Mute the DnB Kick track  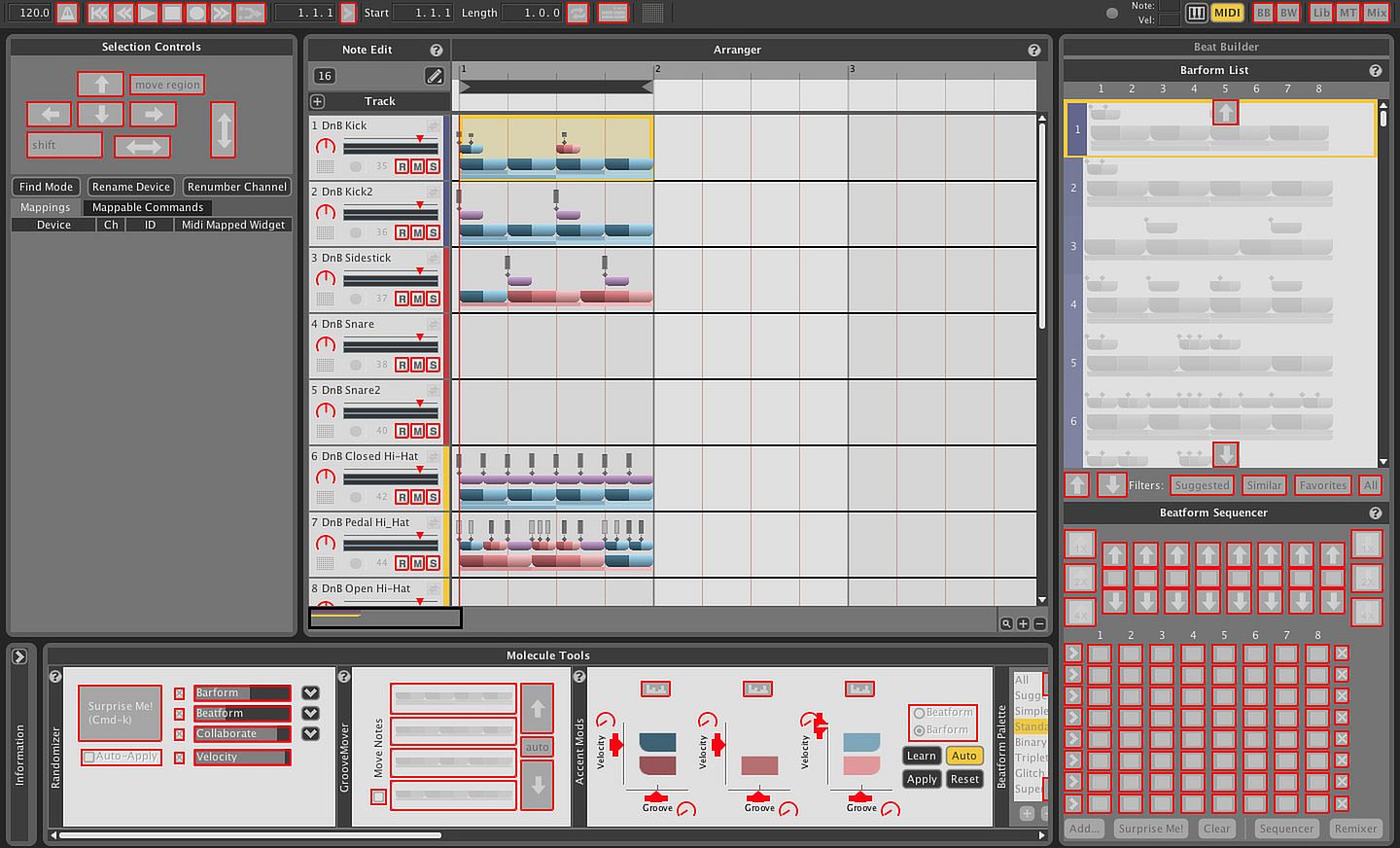[417, 166]
